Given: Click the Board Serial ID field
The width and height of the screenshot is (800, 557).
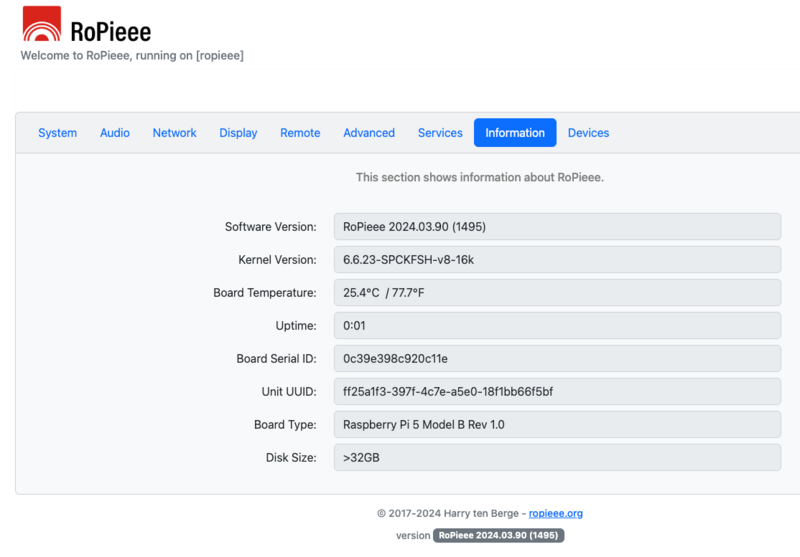Looking at the screenshot, I should coord(557,358).
